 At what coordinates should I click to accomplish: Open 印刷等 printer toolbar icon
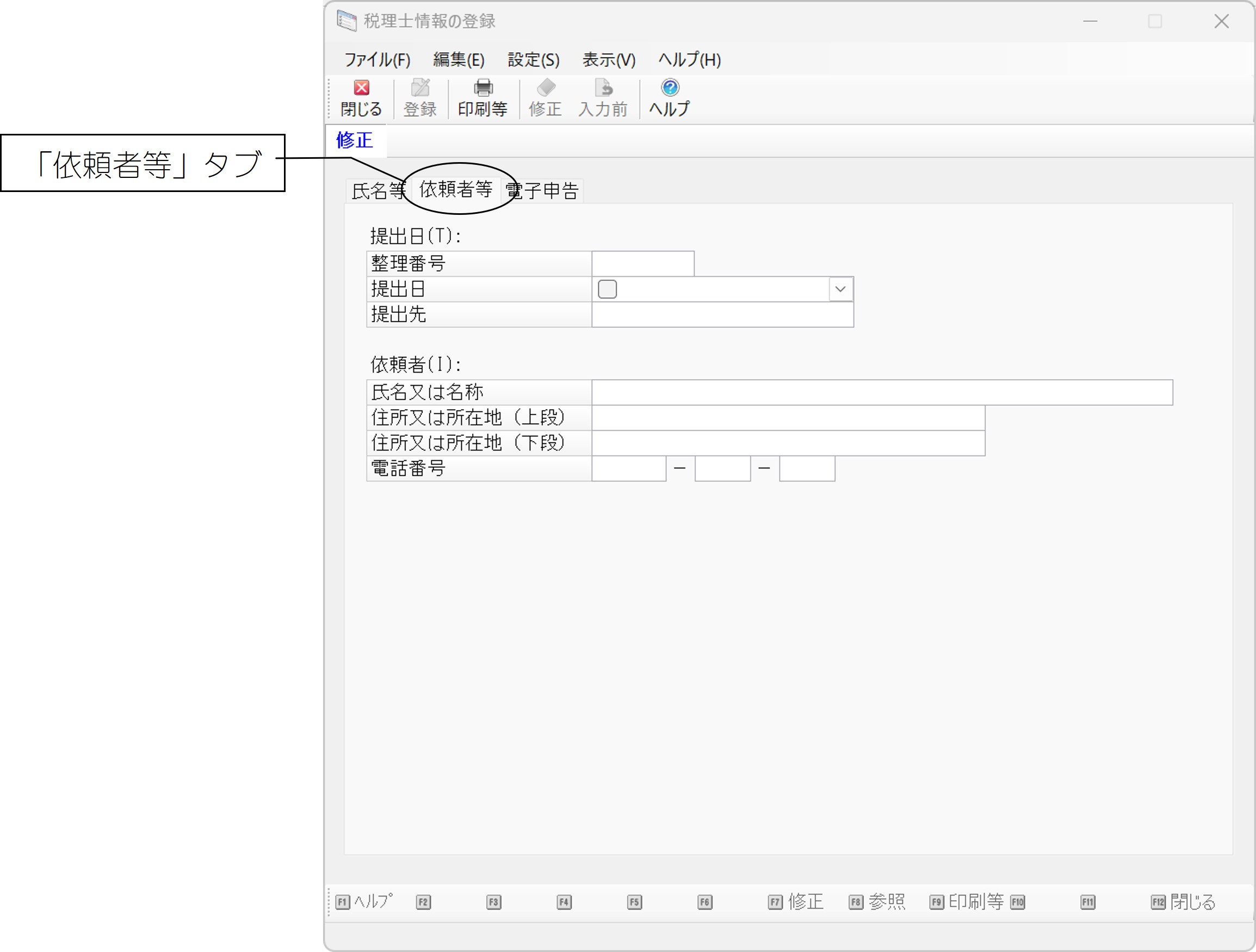[482, 88]
